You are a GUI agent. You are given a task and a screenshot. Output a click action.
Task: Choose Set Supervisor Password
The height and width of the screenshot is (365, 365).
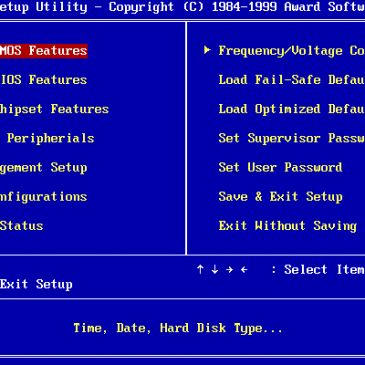[x=292, y=138]
